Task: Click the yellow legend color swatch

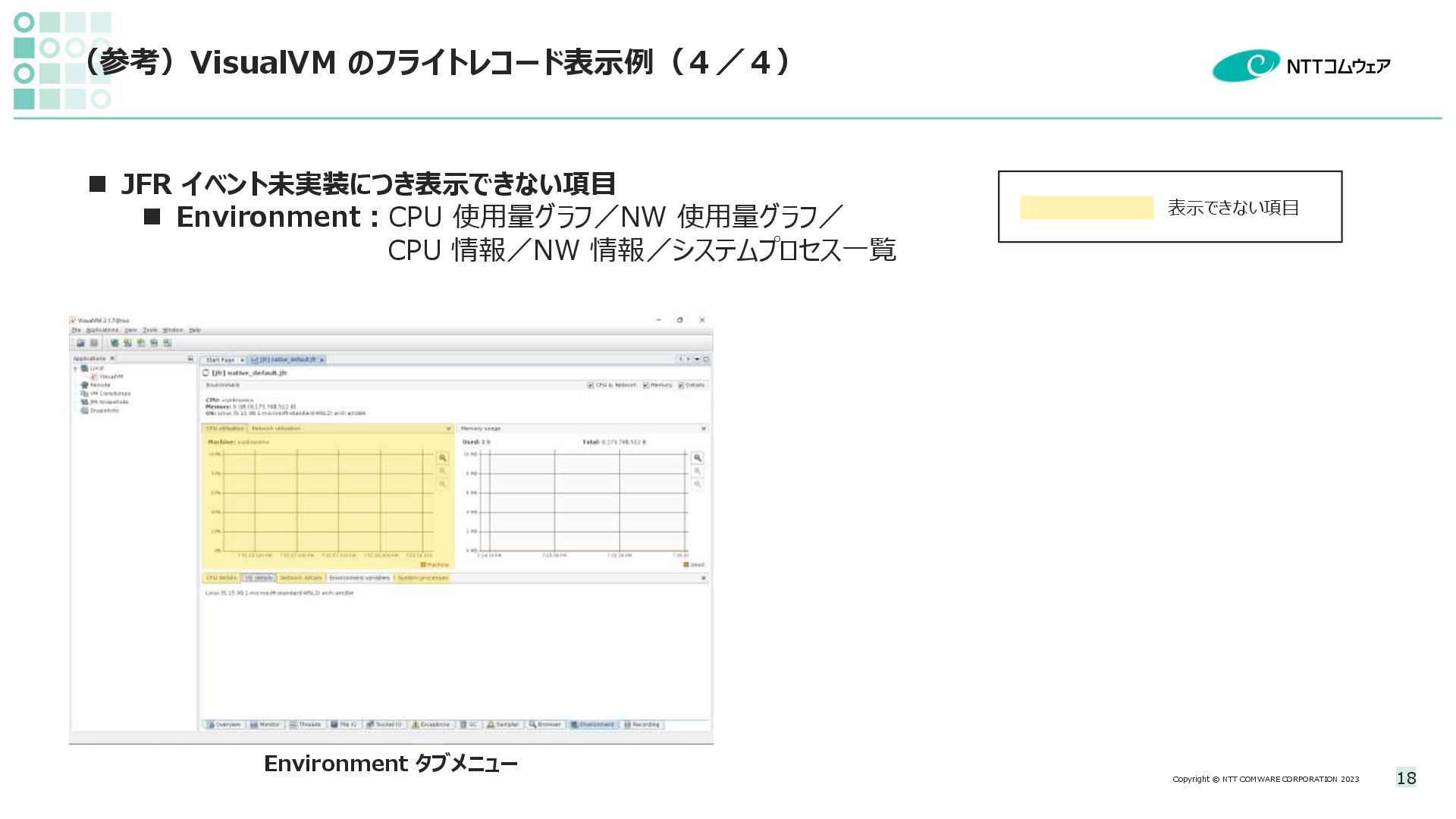Action: (1086, 208)
